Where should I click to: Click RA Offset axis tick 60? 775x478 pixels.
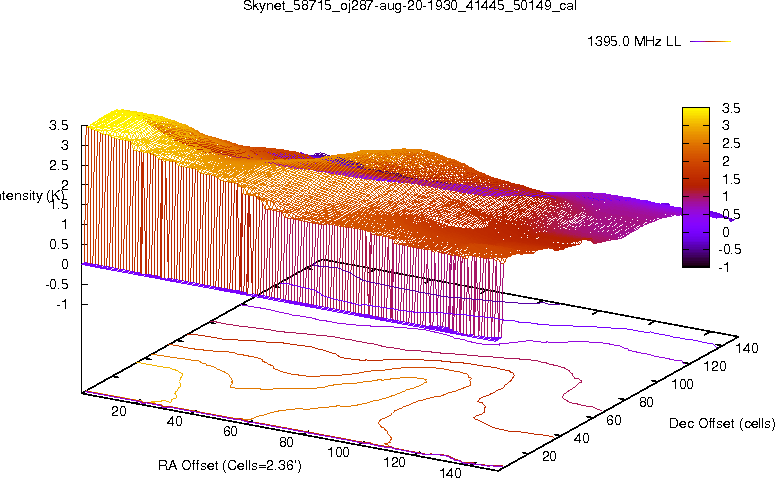(x=230, y=431)
